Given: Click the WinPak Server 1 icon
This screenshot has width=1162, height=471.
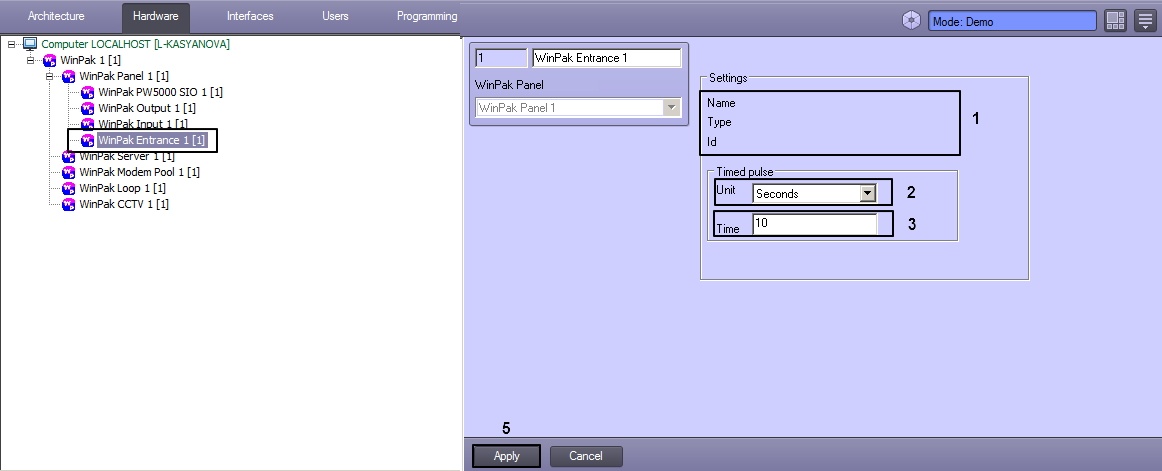Looking at the screenshot, I should coord(69,156).
